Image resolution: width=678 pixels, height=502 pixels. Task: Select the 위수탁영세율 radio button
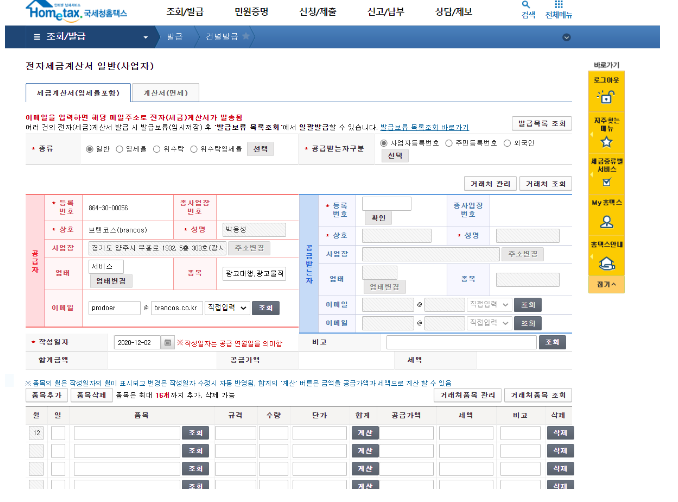click(x=194, y=149)
